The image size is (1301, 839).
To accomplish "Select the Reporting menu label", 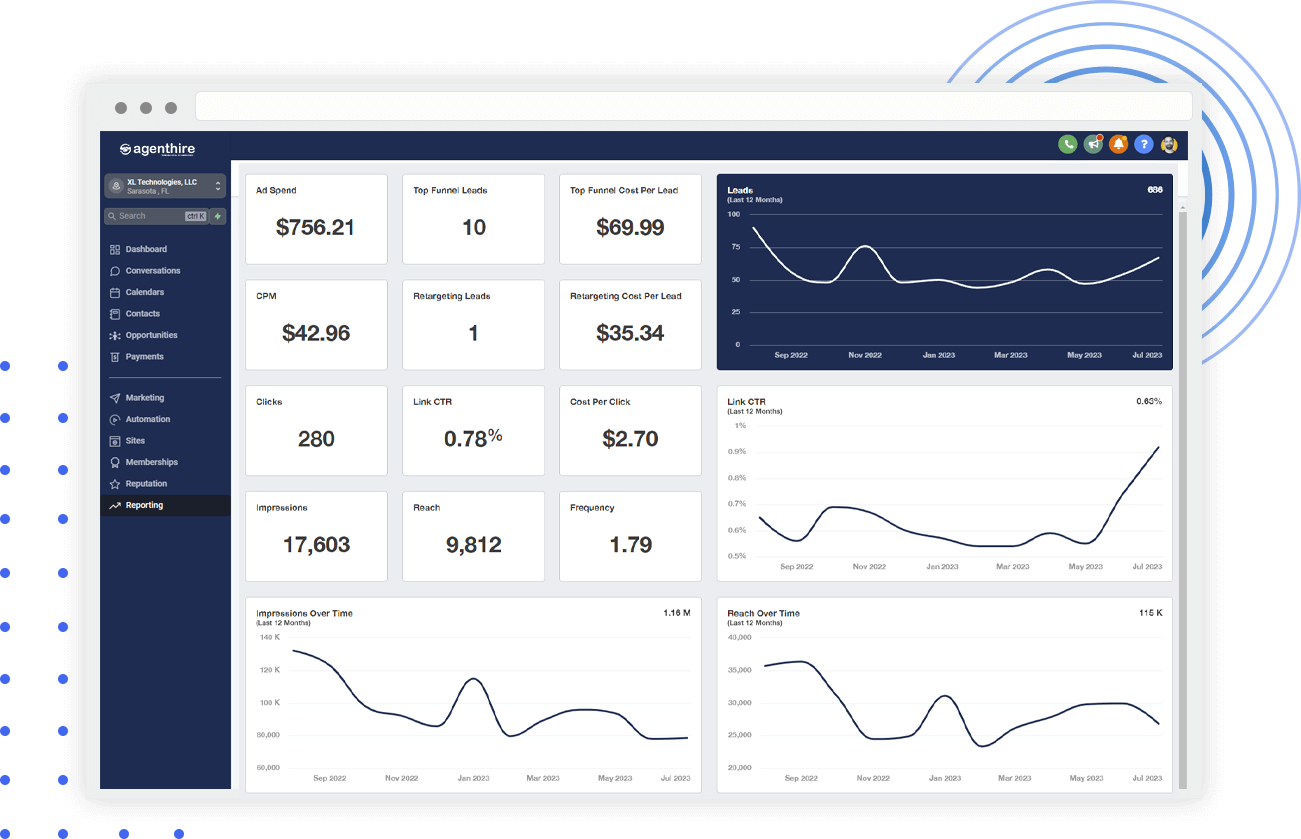I will pos(144,506).
